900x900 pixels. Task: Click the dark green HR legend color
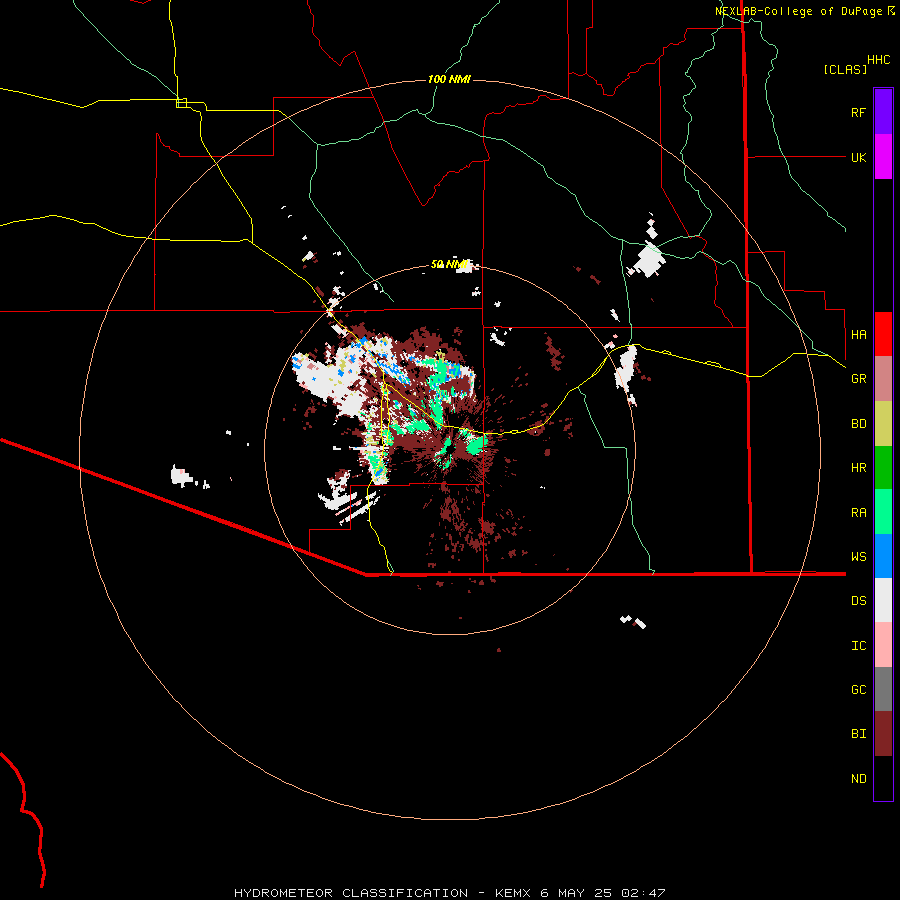pos(883,468)
